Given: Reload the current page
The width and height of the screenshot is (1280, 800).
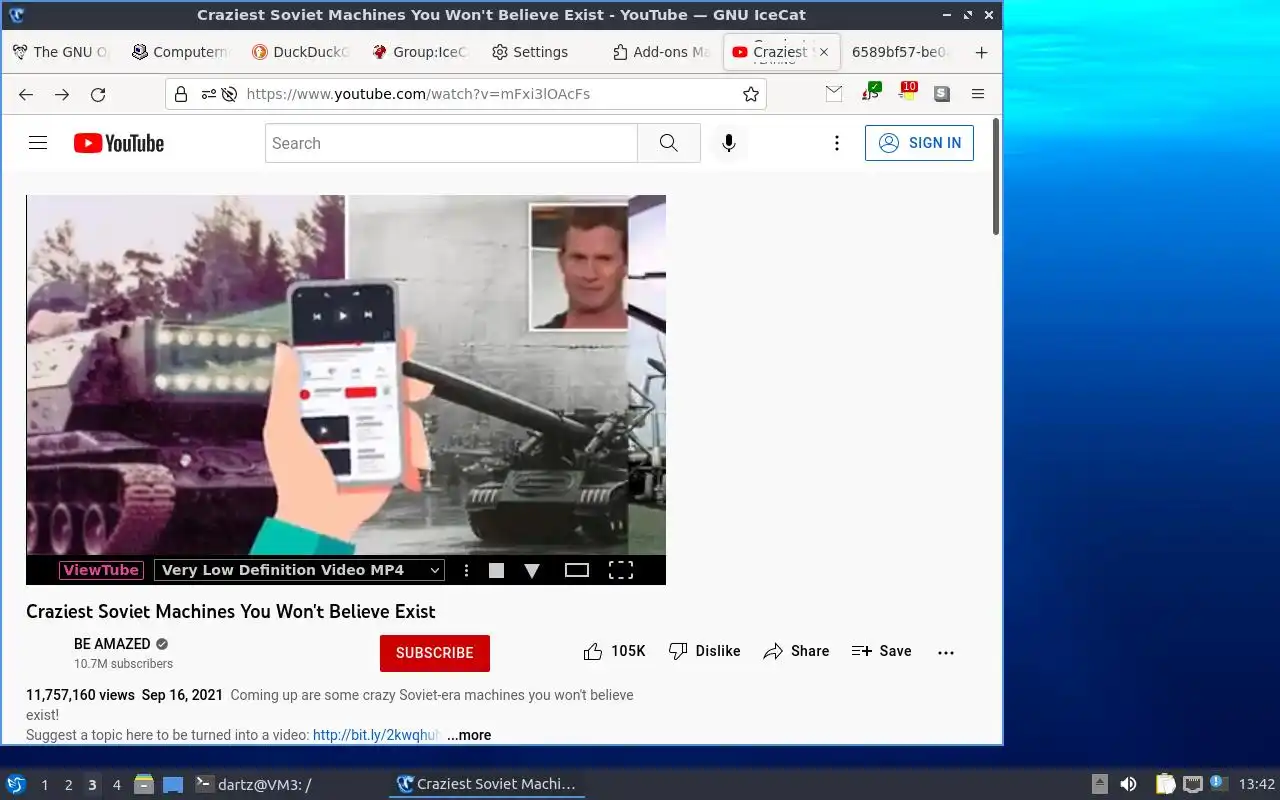Looking at the screenshot, I should [98, 94].
